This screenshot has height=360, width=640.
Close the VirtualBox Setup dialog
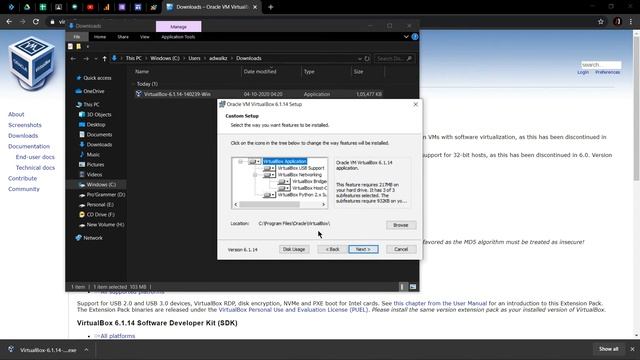[416, 104]
